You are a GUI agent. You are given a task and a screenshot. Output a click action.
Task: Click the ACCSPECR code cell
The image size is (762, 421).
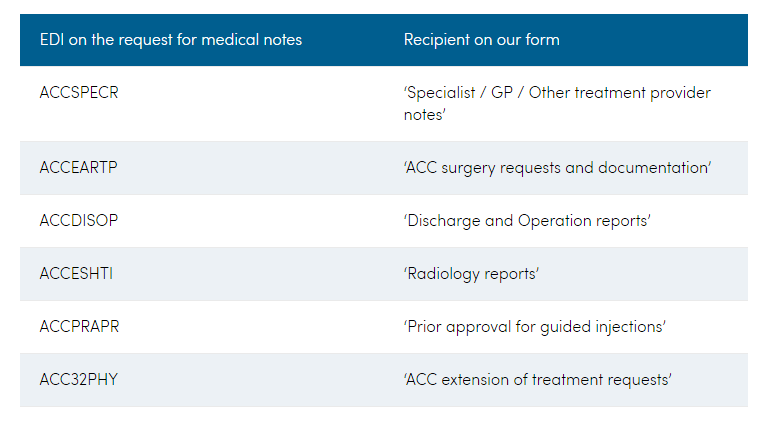tap(79, 92)
